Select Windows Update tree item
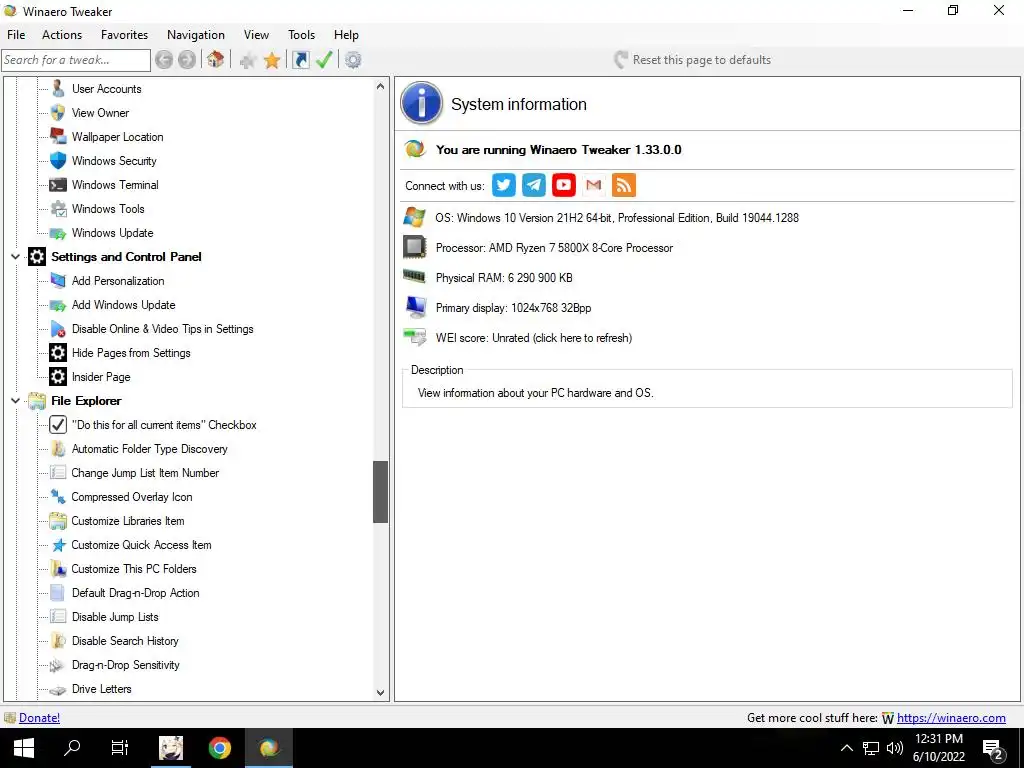 point(112,232)
